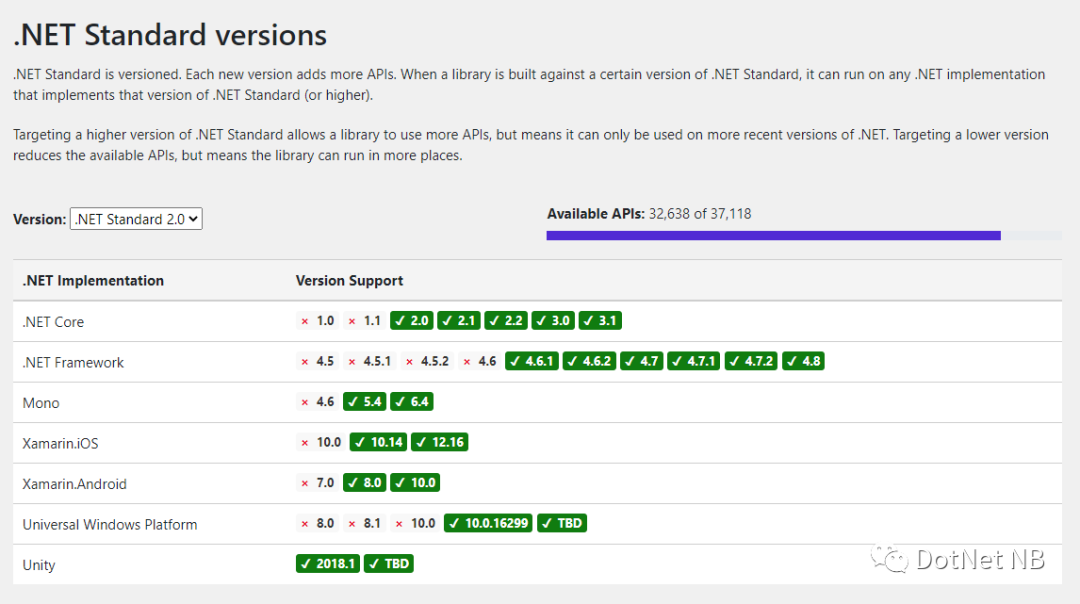1080x604 pixels.
Task: Select the unsupported .NET Core 1.0 badge
Action: pyautogui.click(x=318, y=321)
